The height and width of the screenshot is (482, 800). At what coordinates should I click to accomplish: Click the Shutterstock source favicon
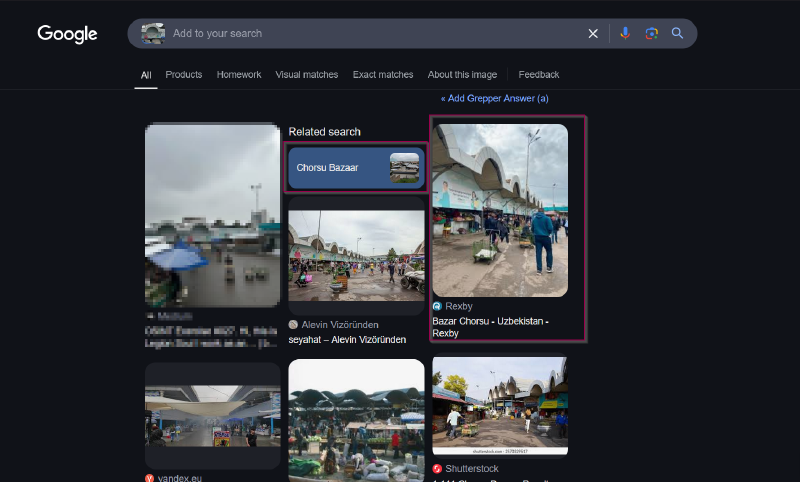tap(437, 468)
